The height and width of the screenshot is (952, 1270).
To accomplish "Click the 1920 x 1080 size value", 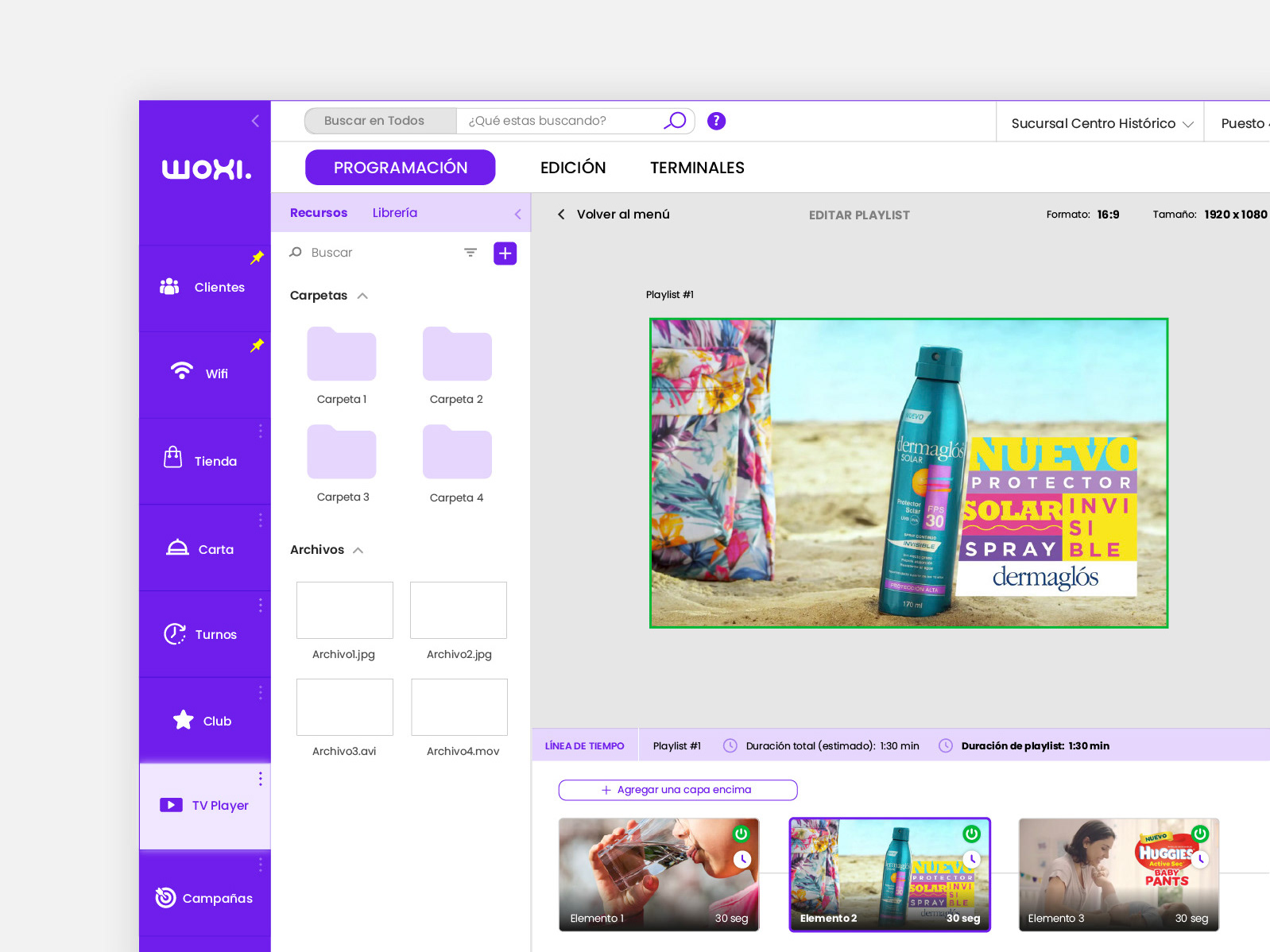I will pyautogui.click(x=1236, y=215).
